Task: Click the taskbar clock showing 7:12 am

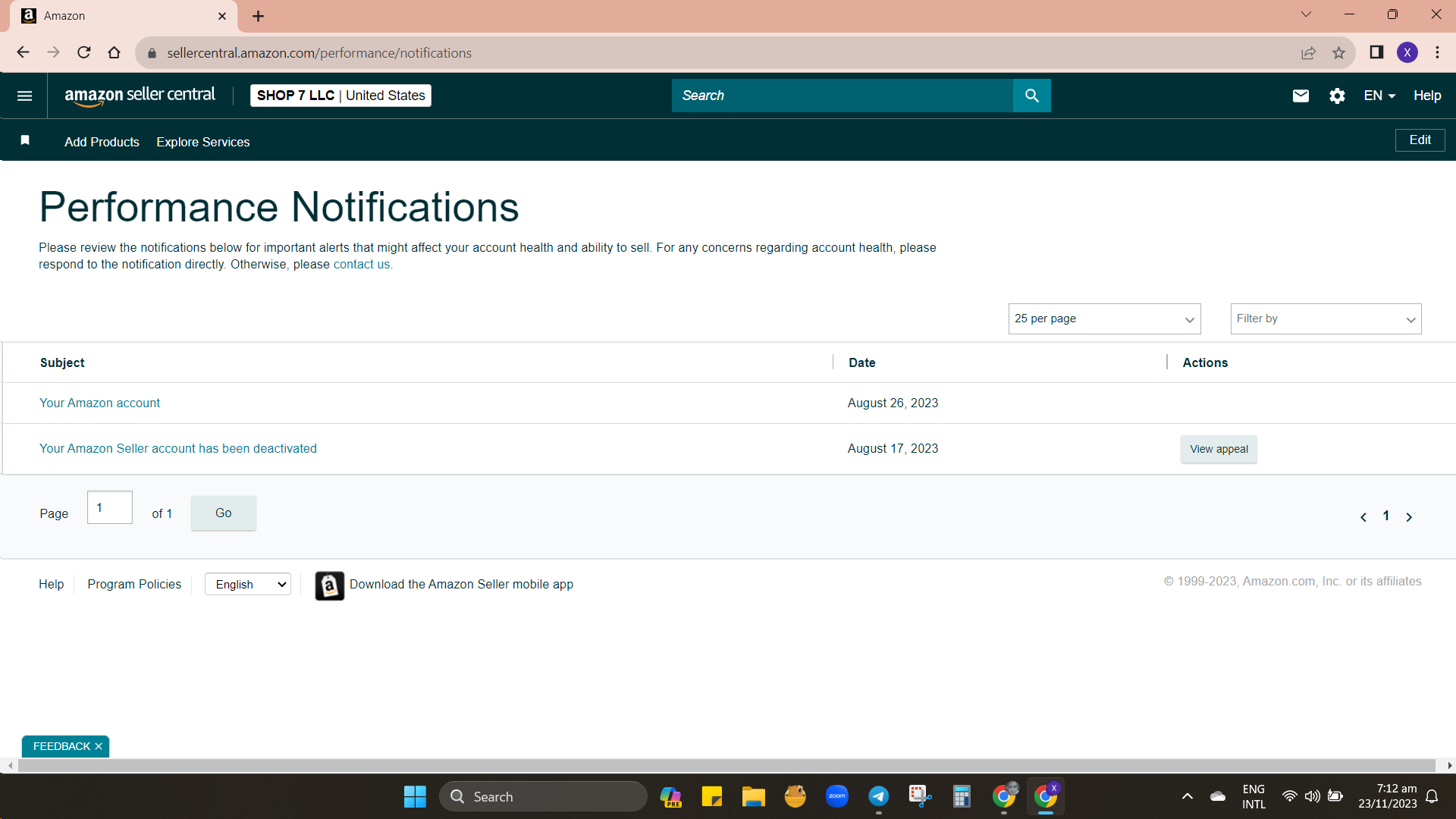Action: click(1387, 797)
